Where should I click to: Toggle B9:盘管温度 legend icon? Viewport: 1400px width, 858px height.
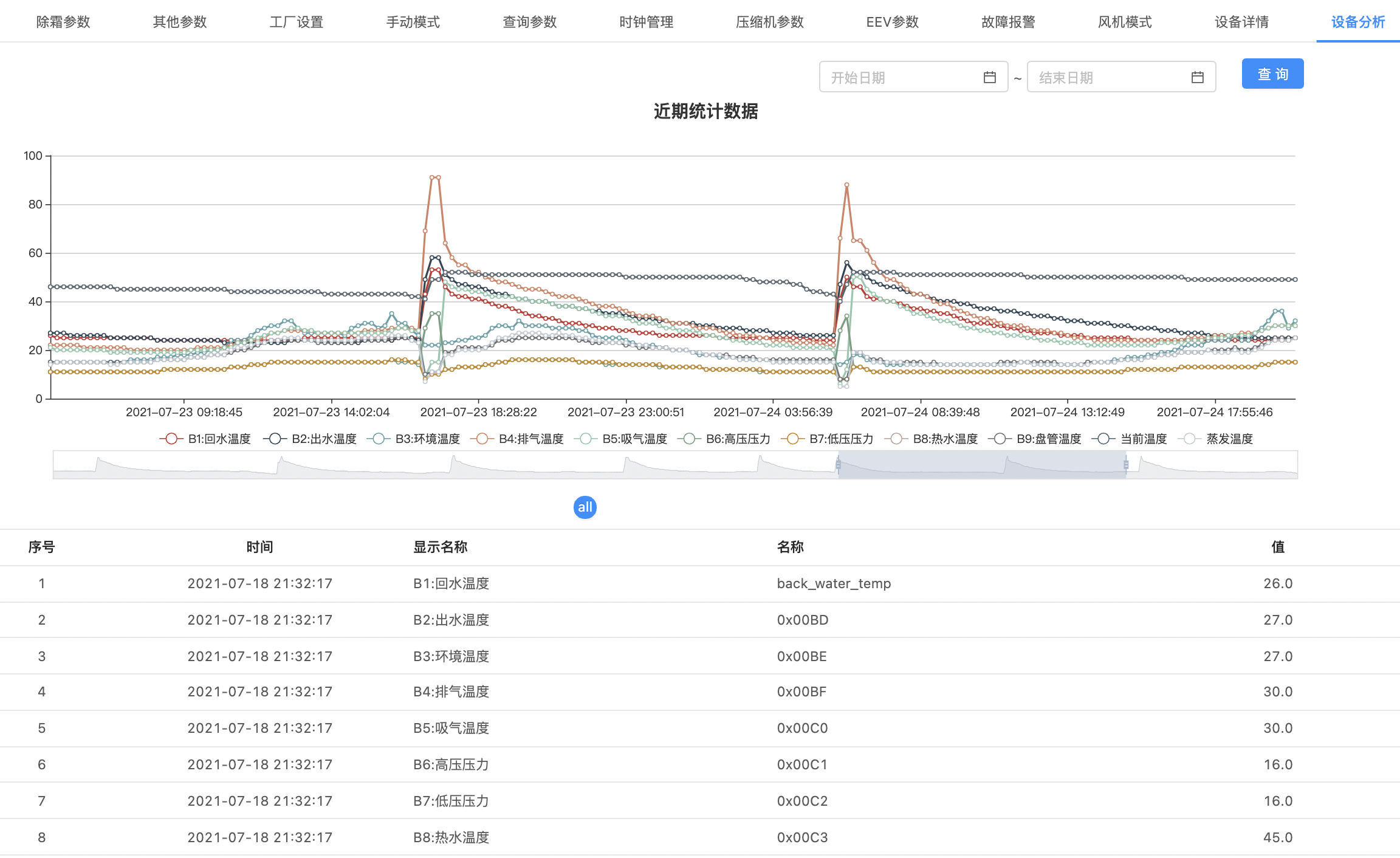click(1000, 439)
